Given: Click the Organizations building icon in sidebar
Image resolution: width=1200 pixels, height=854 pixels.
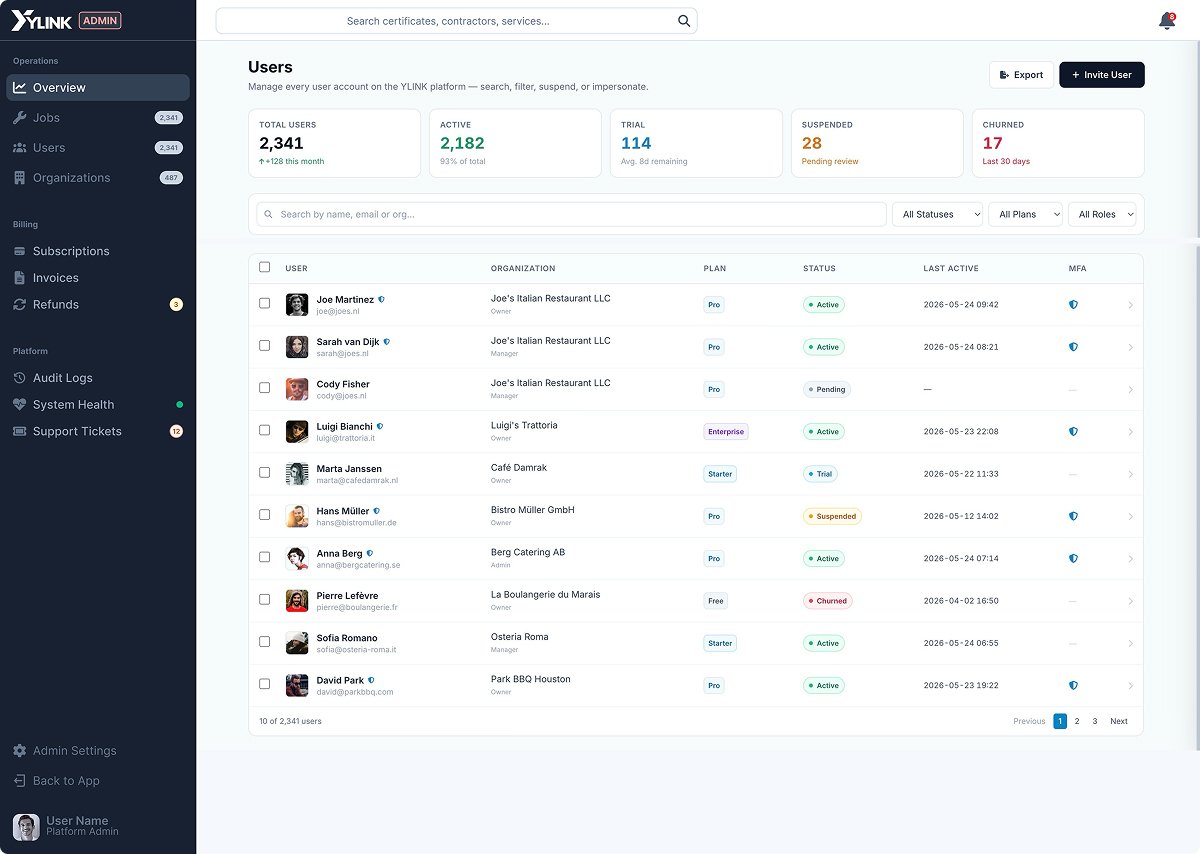Looking at the screenshot, I should (x=20, y=178).
